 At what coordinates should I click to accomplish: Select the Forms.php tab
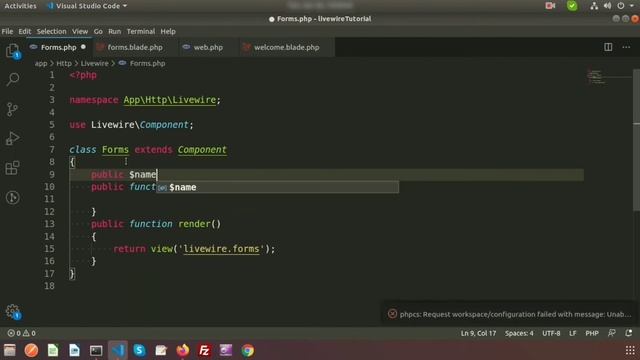[x=59, y=47]
